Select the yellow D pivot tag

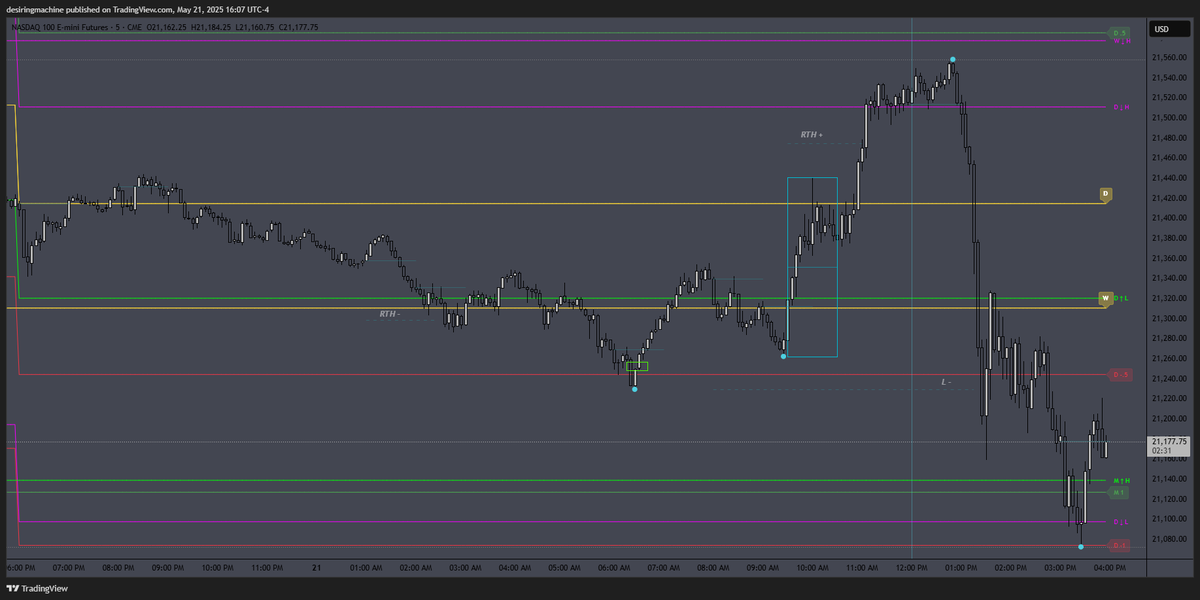1105,194
